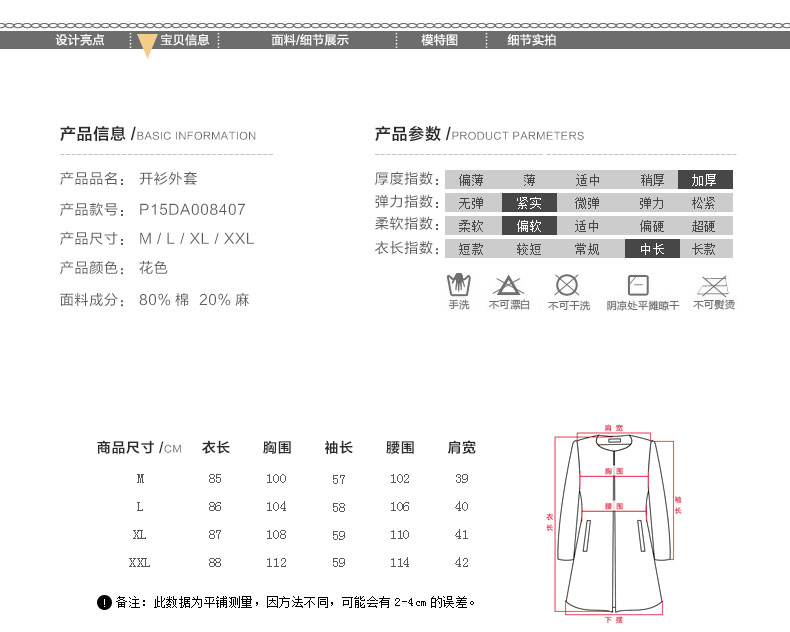790x632 pixels.
Task: Select highlighted 紧实 elasticity option
Action: pyautogui.click(x=529, y=203)
